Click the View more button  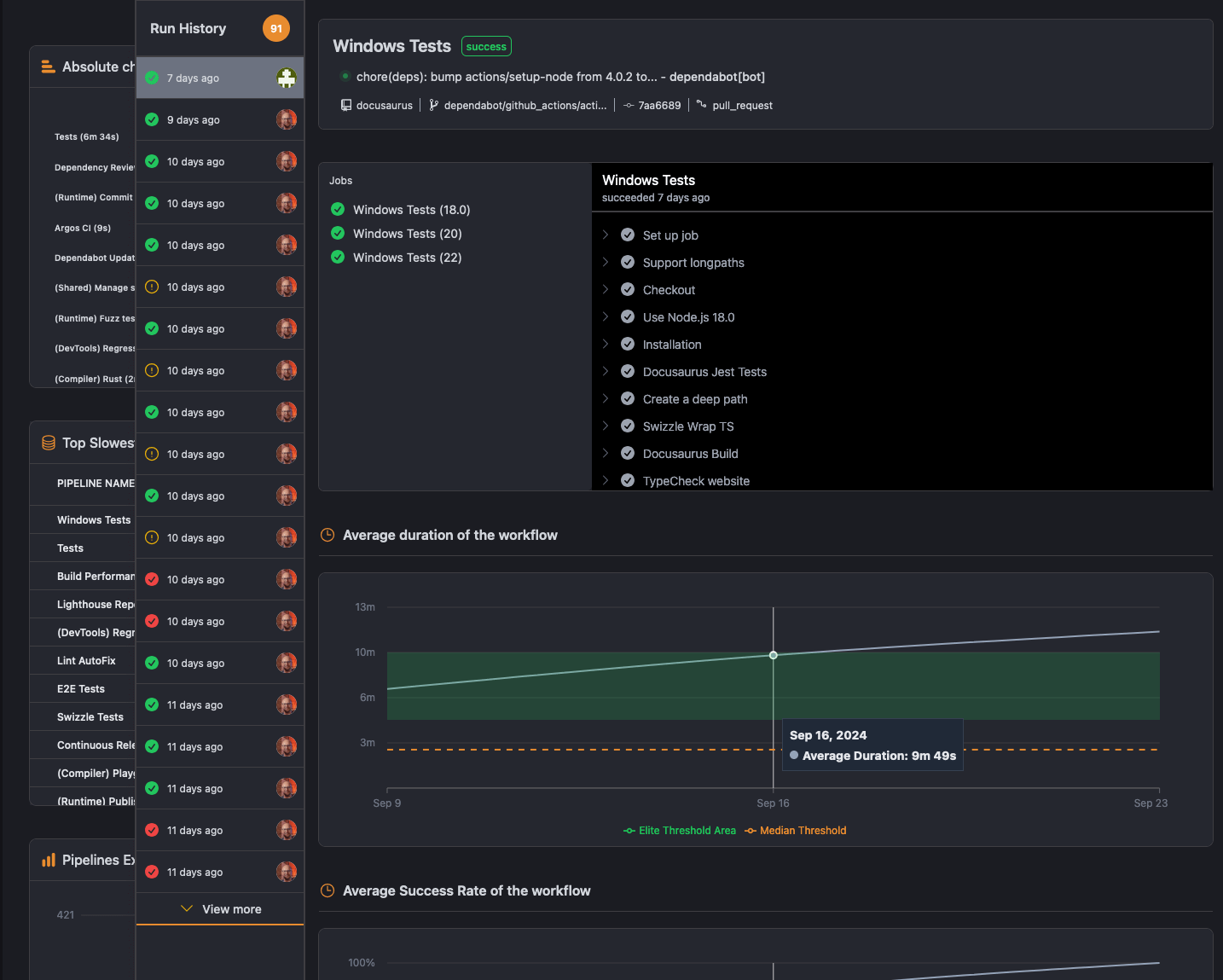coord(219,908)
